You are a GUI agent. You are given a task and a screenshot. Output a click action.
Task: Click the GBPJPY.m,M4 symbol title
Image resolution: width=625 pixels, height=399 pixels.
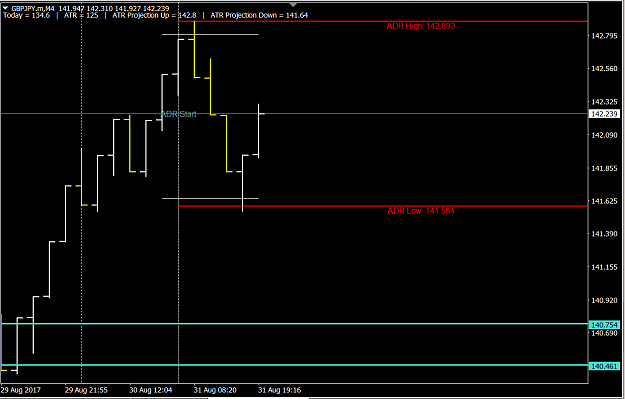click(x=33, y=8)
